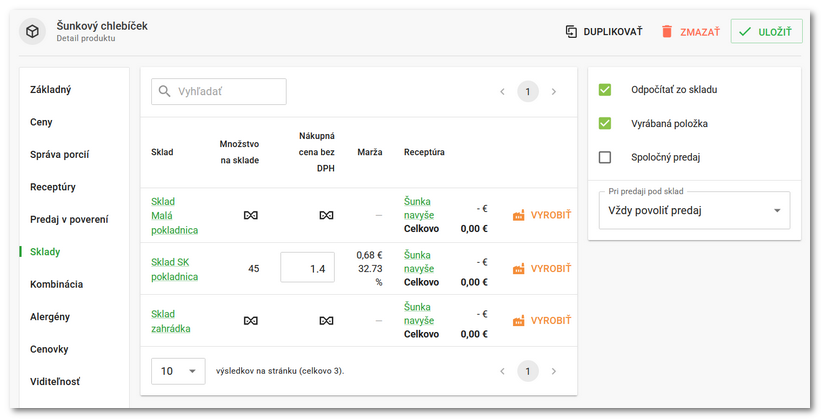Click the search magnifier icon in Vyhľadať field

pos(164,92)
